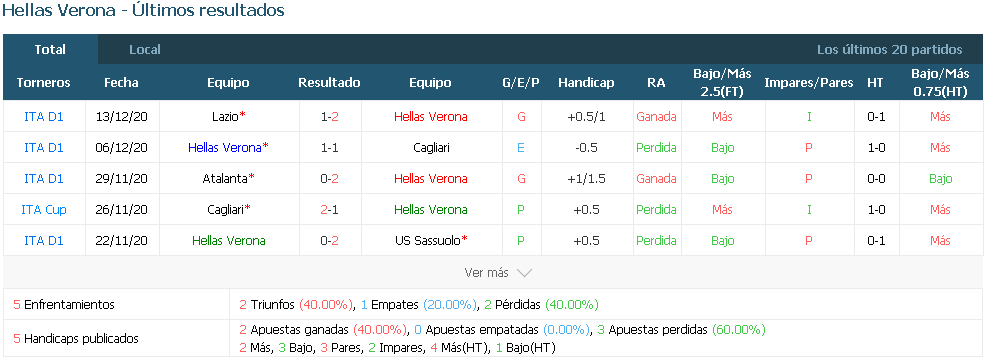
Task: Click the Impares/Pares column header
Action: 809,83
